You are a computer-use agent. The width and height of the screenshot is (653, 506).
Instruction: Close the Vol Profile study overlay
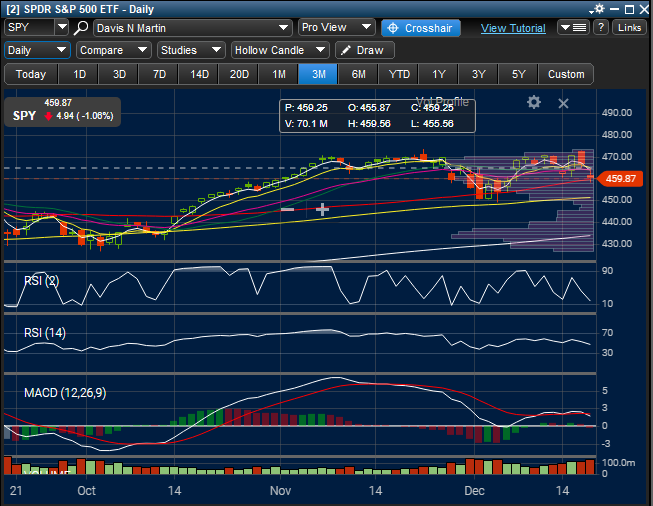tap(563, 103)
